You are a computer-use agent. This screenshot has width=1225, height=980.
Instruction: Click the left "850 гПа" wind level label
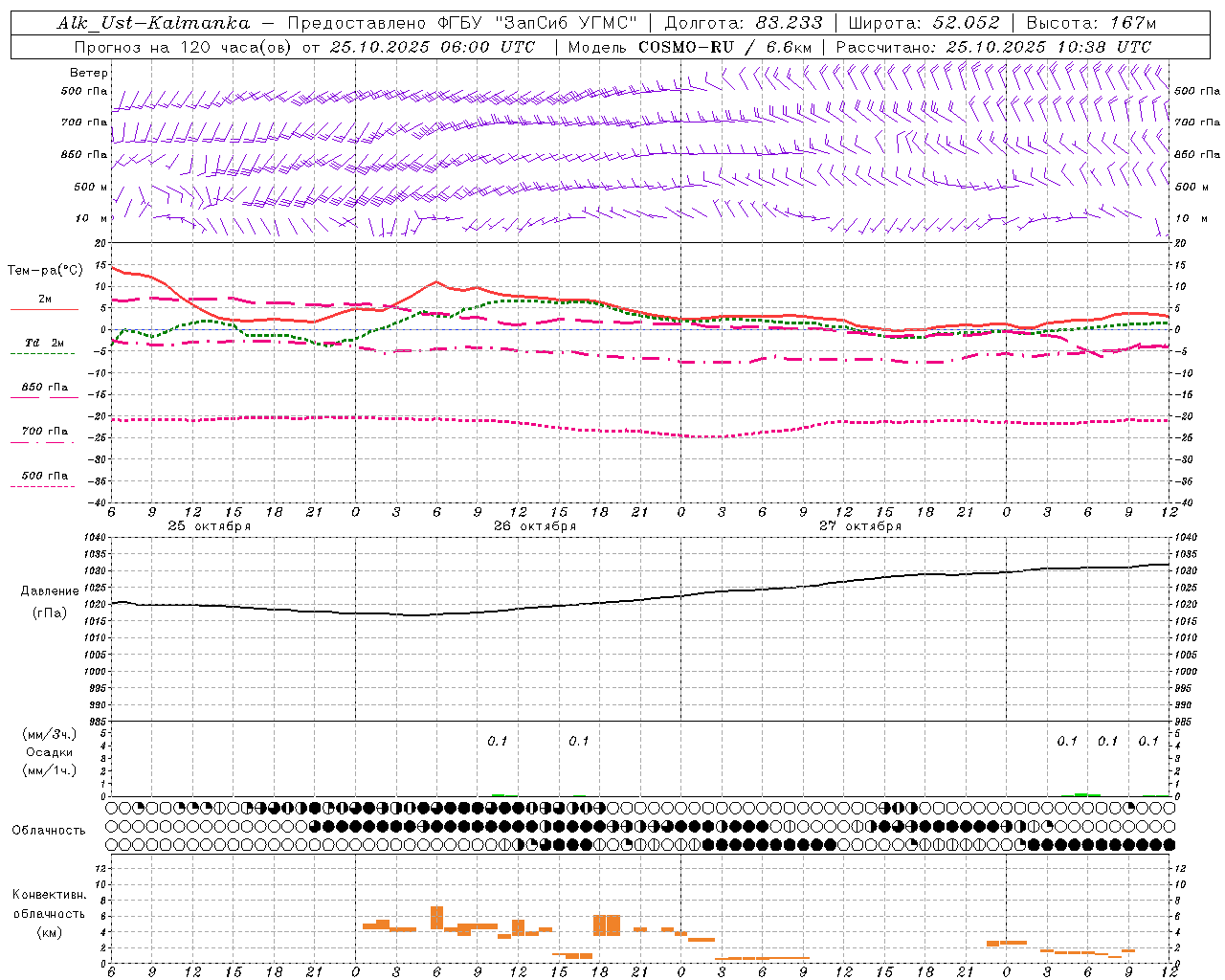pyautogui.click(x=84, y=154)
